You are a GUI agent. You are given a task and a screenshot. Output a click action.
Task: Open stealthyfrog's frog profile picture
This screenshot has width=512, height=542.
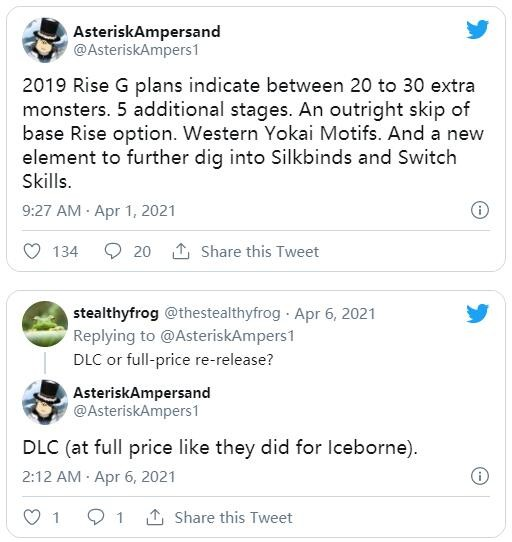[x=45, y=324]
